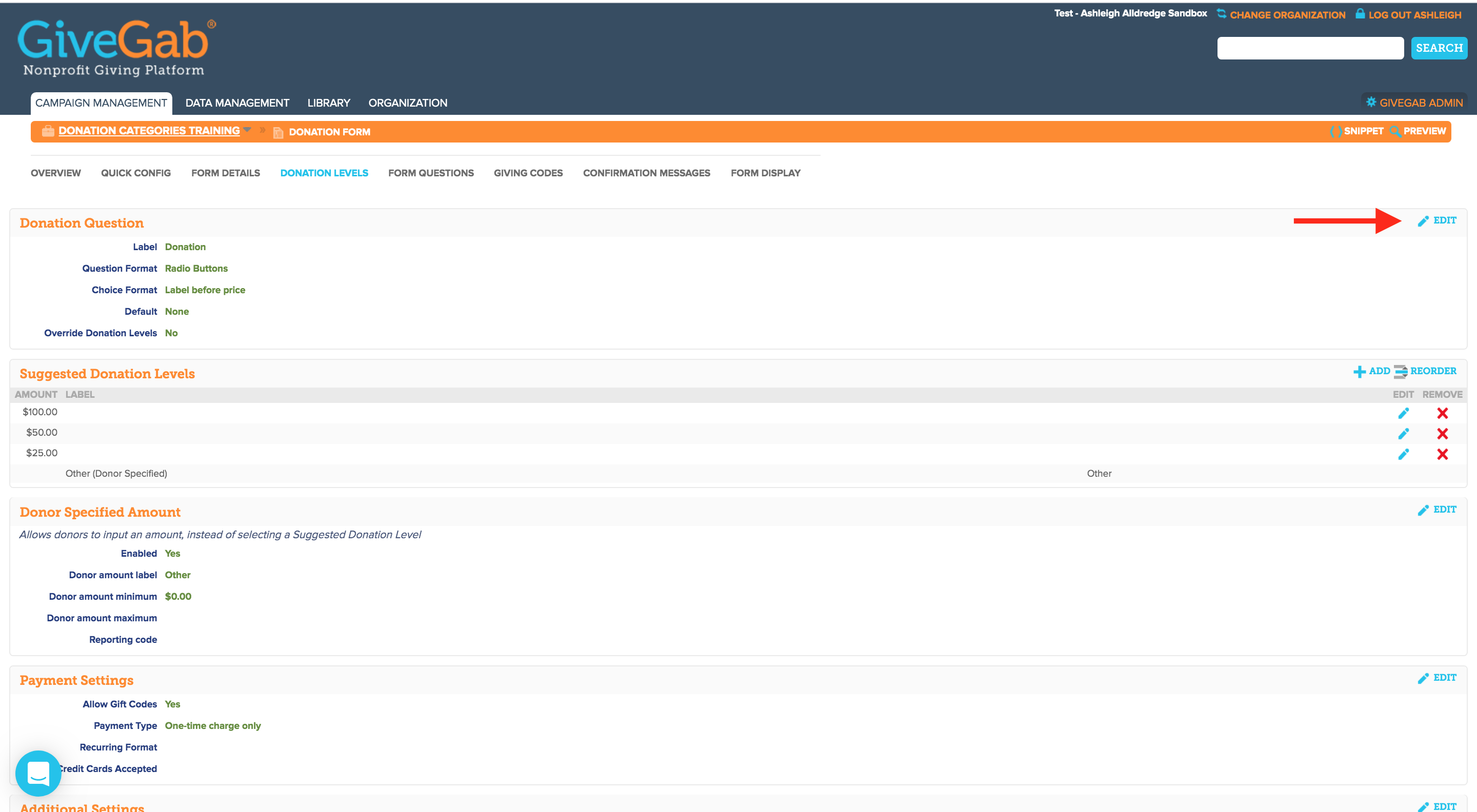Click the Change Organization swap icon
The image size is (1477, 812).
click(1221, 14)
